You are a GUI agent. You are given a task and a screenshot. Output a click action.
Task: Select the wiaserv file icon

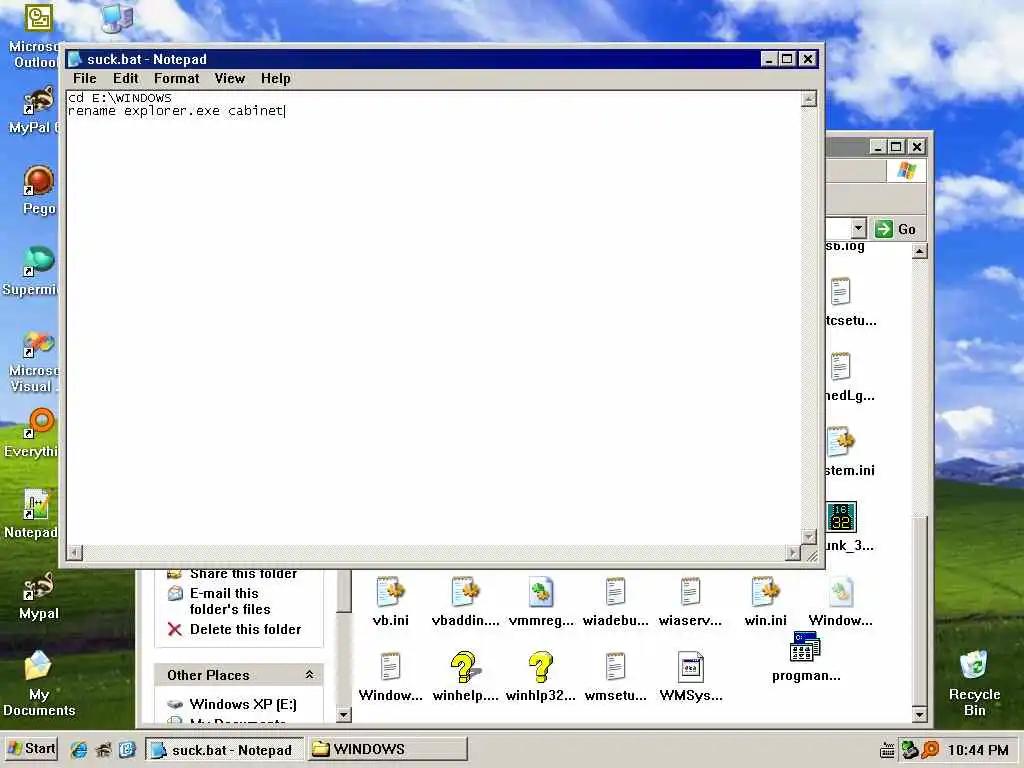point(690,592)
